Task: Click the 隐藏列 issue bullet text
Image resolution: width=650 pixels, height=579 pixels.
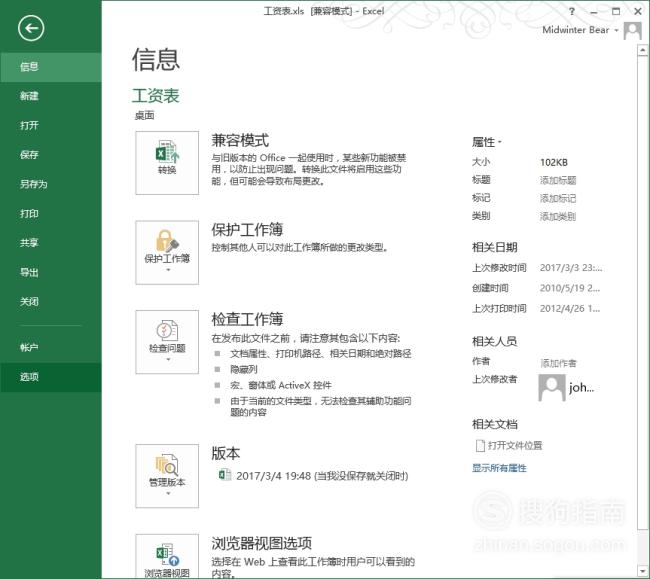Action: [x=244, y=369]
